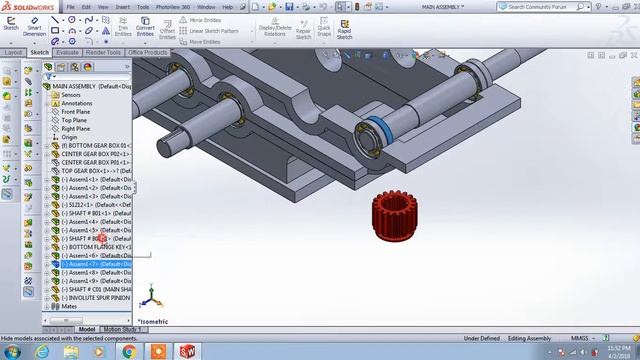Activate the Rapid Sketch tool

344,29
